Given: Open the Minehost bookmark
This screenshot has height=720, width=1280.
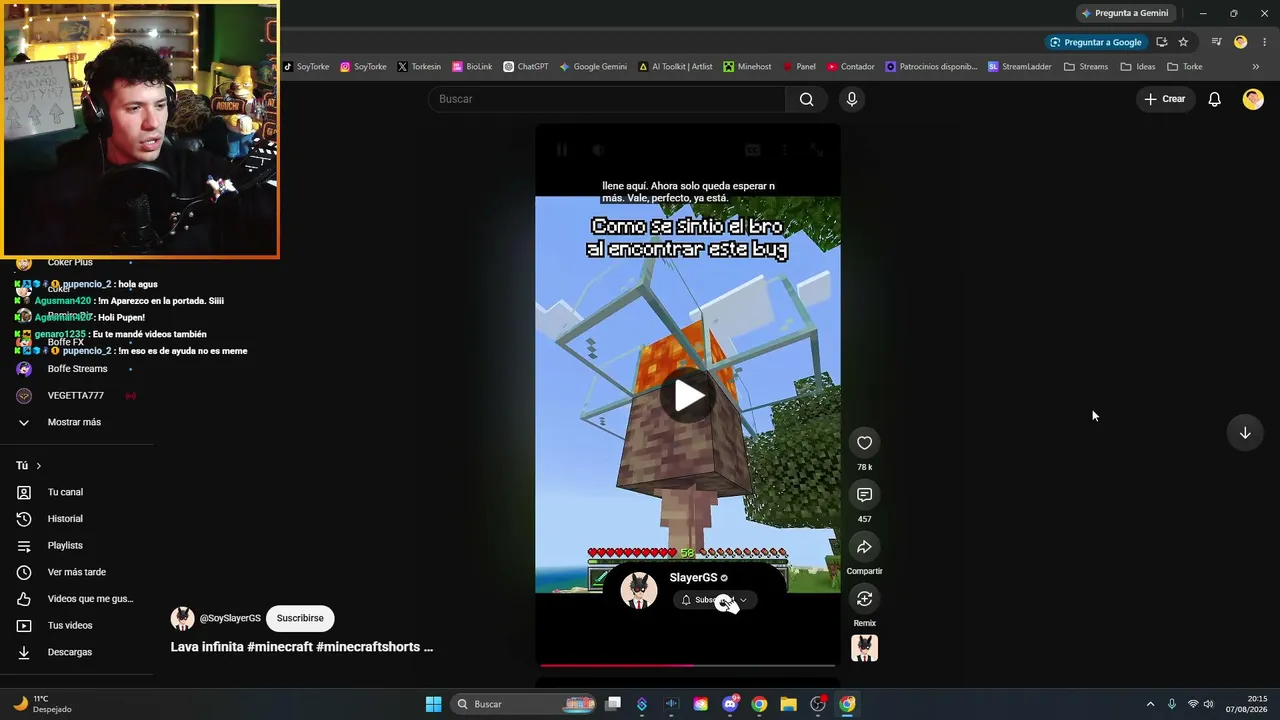Looking at the screenshot, I should 748,67.
